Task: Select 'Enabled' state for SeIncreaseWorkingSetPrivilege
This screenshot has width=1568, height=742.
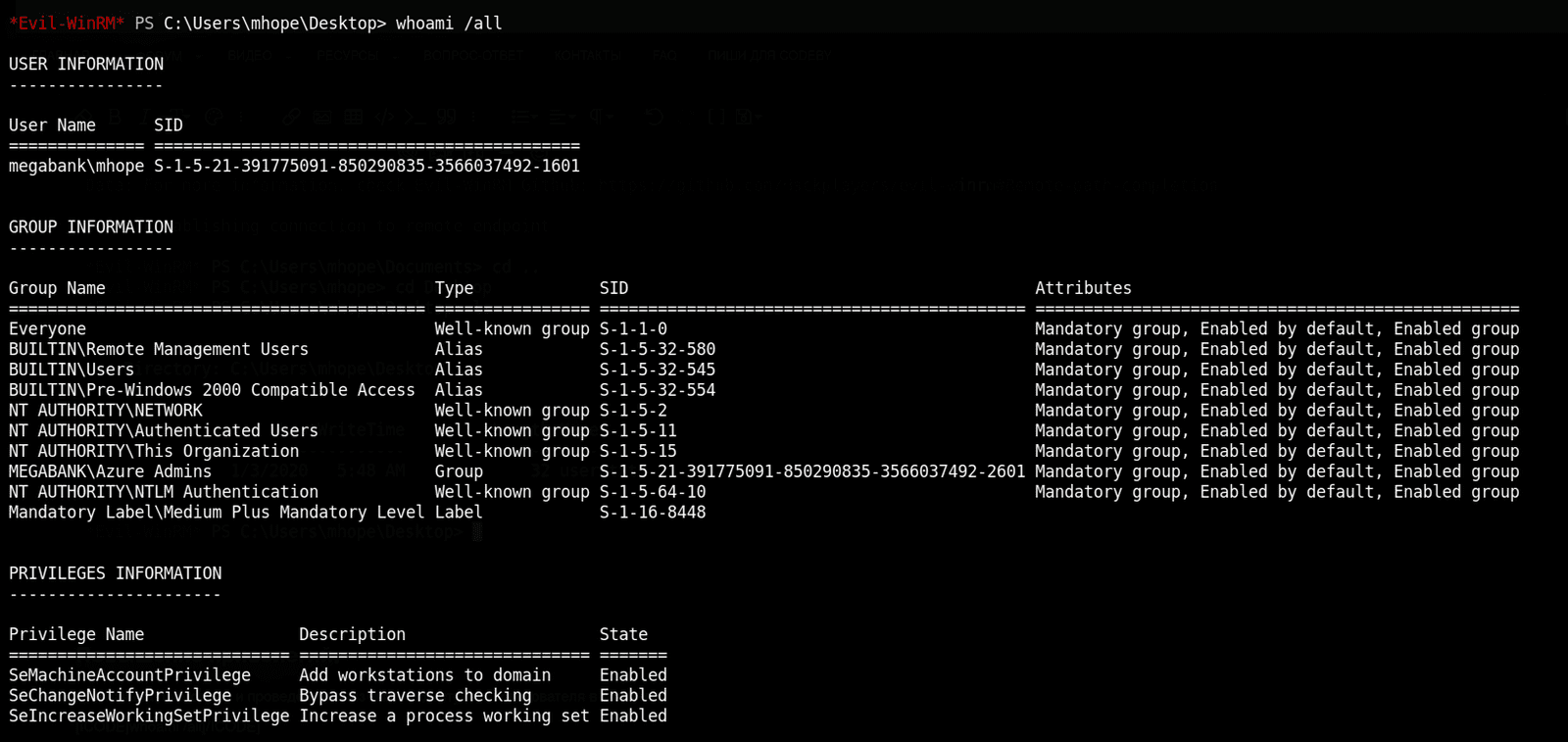Action: pyautogui.click(x=633, y=717)
